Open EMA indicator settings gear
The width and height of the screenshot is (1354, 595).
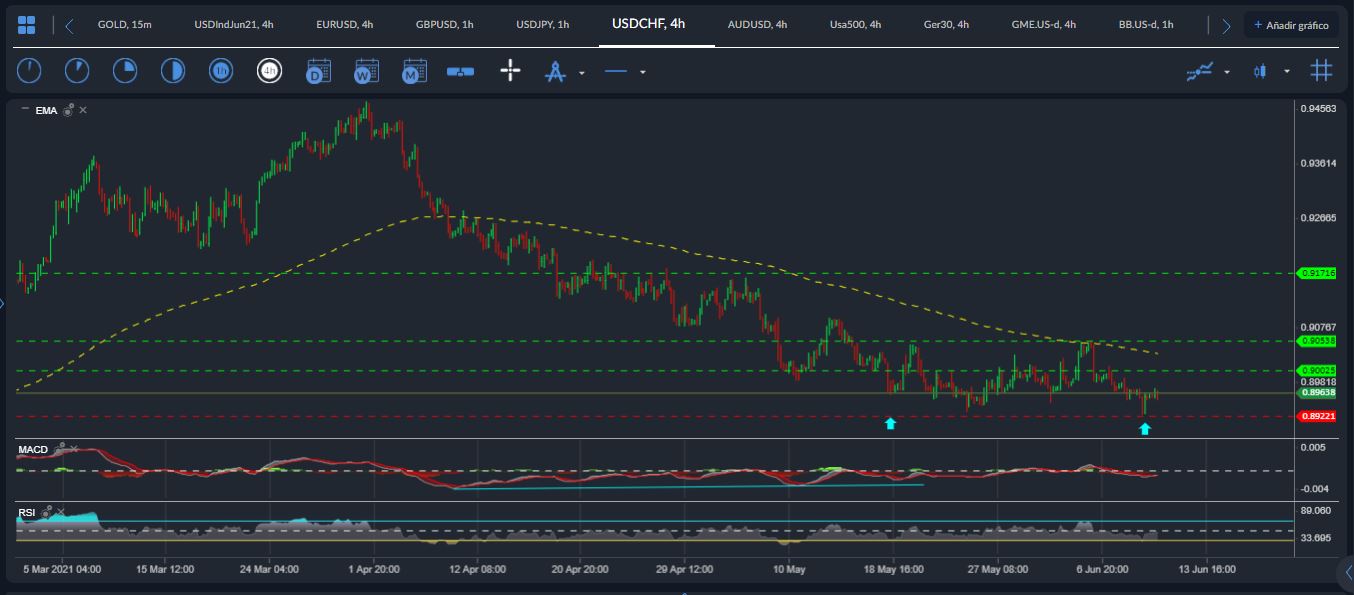(x=68, y=110)
